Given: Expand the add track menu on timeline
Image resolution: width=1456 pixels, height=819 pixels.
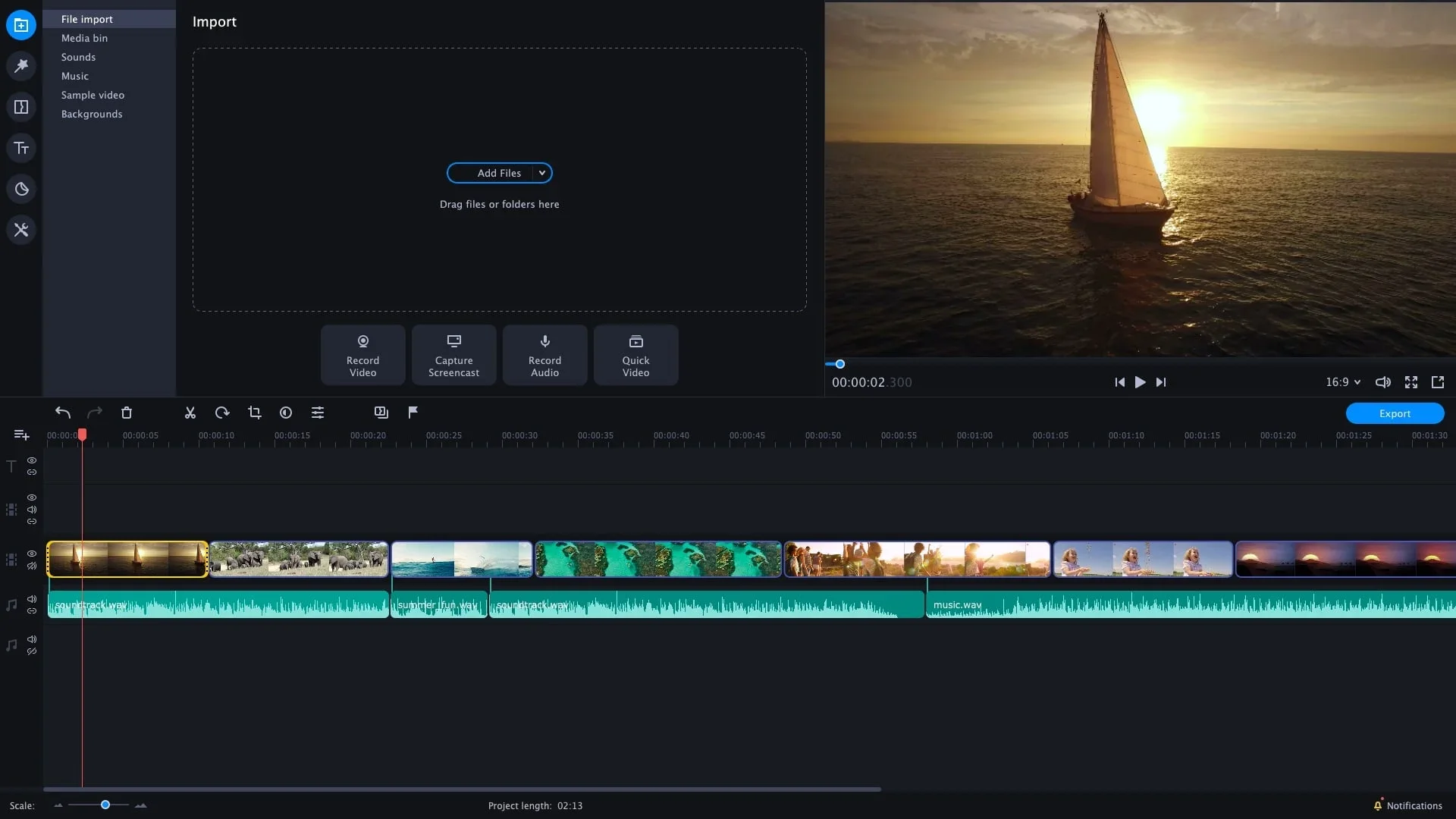Looking at the screenshot, I should (x=20, y=435).
